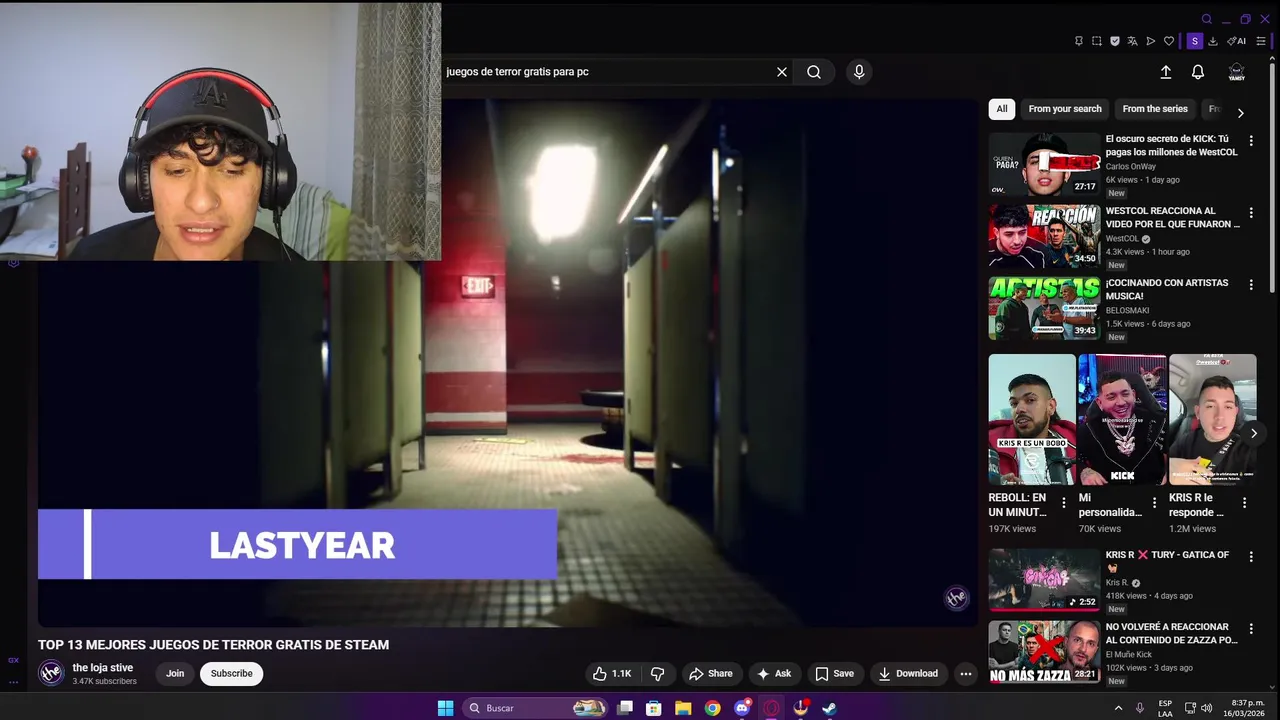Click the video player area
This screenshot has height=720, width=1280.
(508, 362)
